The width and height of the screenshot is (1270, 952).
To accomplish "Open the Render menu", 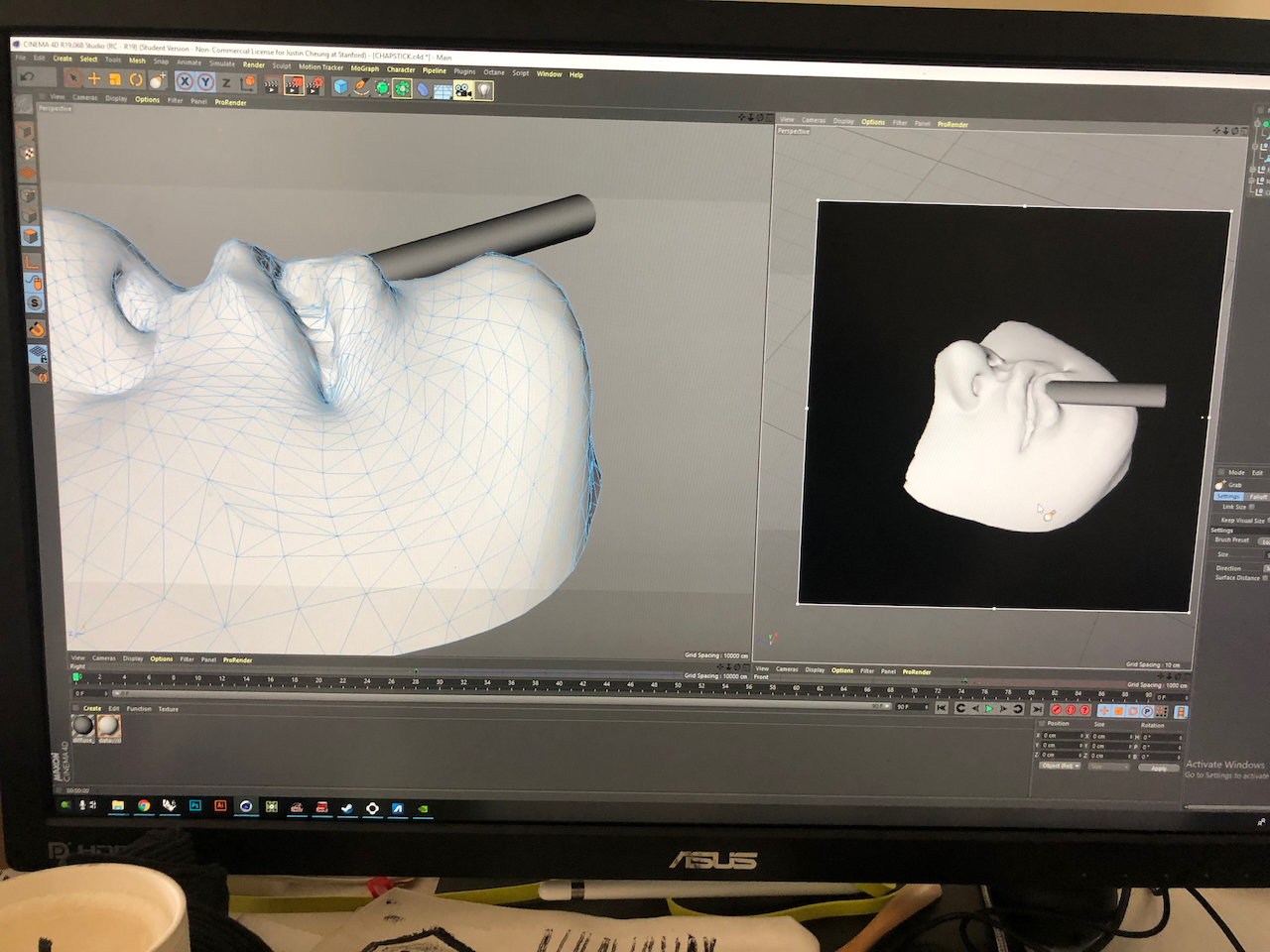I will [x=254, y=65].
